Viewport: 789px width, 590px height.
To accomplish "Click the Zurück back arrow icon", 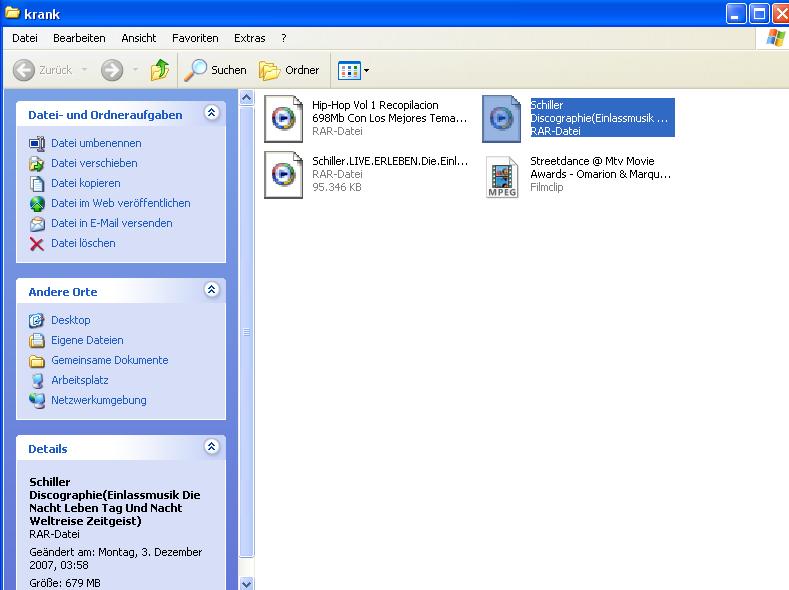I will coord(24,70).
